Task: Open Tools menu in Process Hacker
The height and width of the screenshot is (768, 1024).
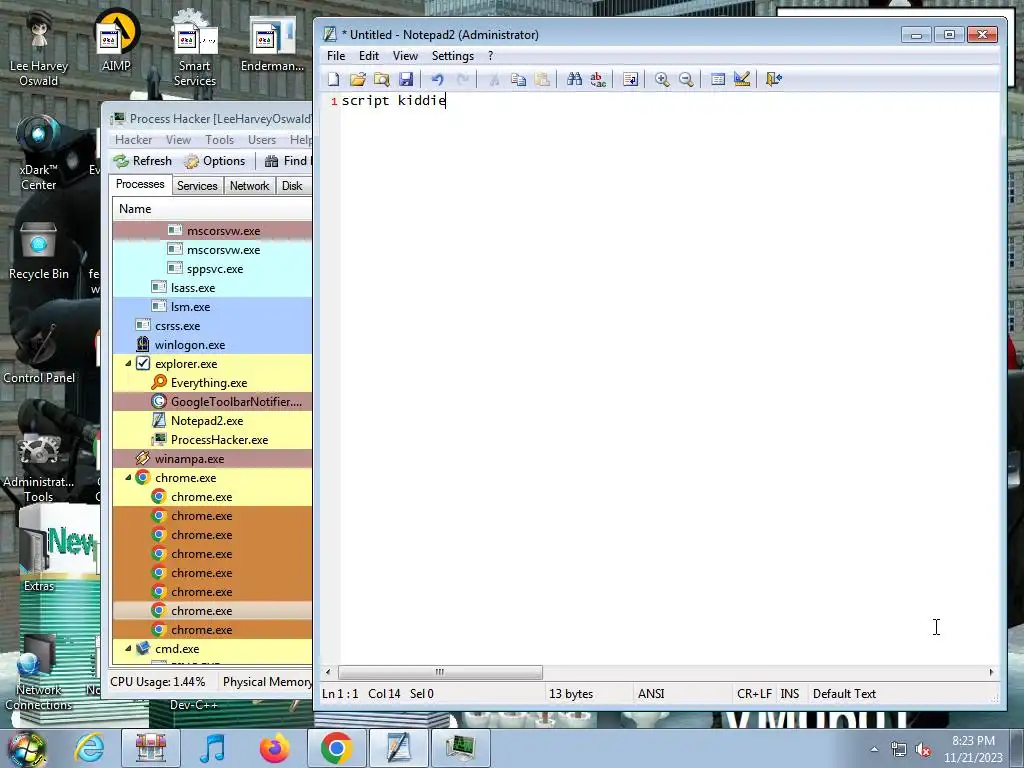Action: (219, 140)
